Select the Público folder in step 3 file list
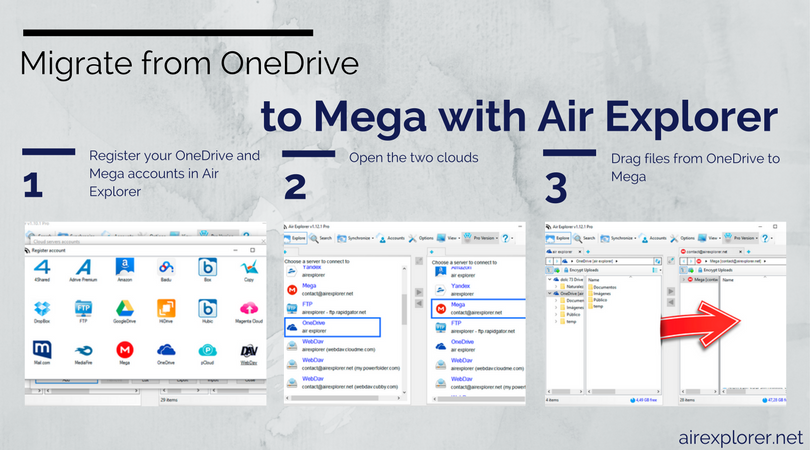The width and height of the screenshot is (810, 450). point(598,300)
